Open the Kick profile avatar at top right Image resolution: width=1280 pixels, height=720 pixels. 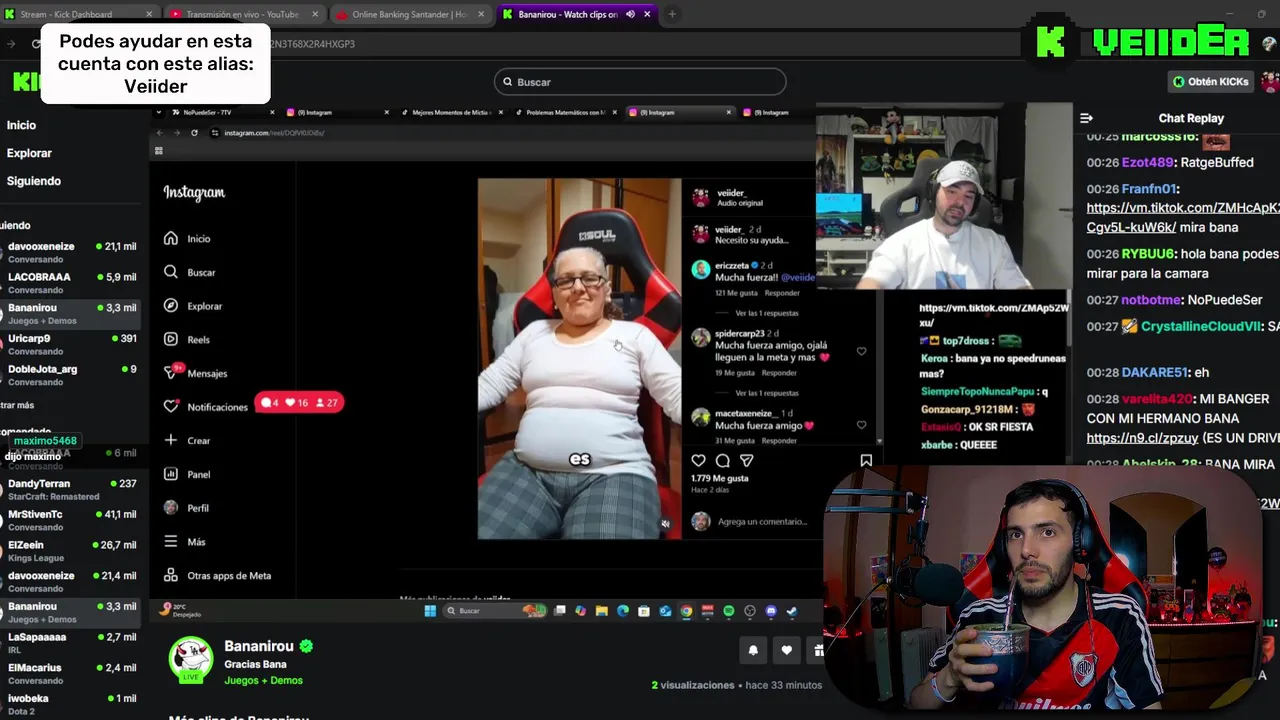(x=1270, y=82)
